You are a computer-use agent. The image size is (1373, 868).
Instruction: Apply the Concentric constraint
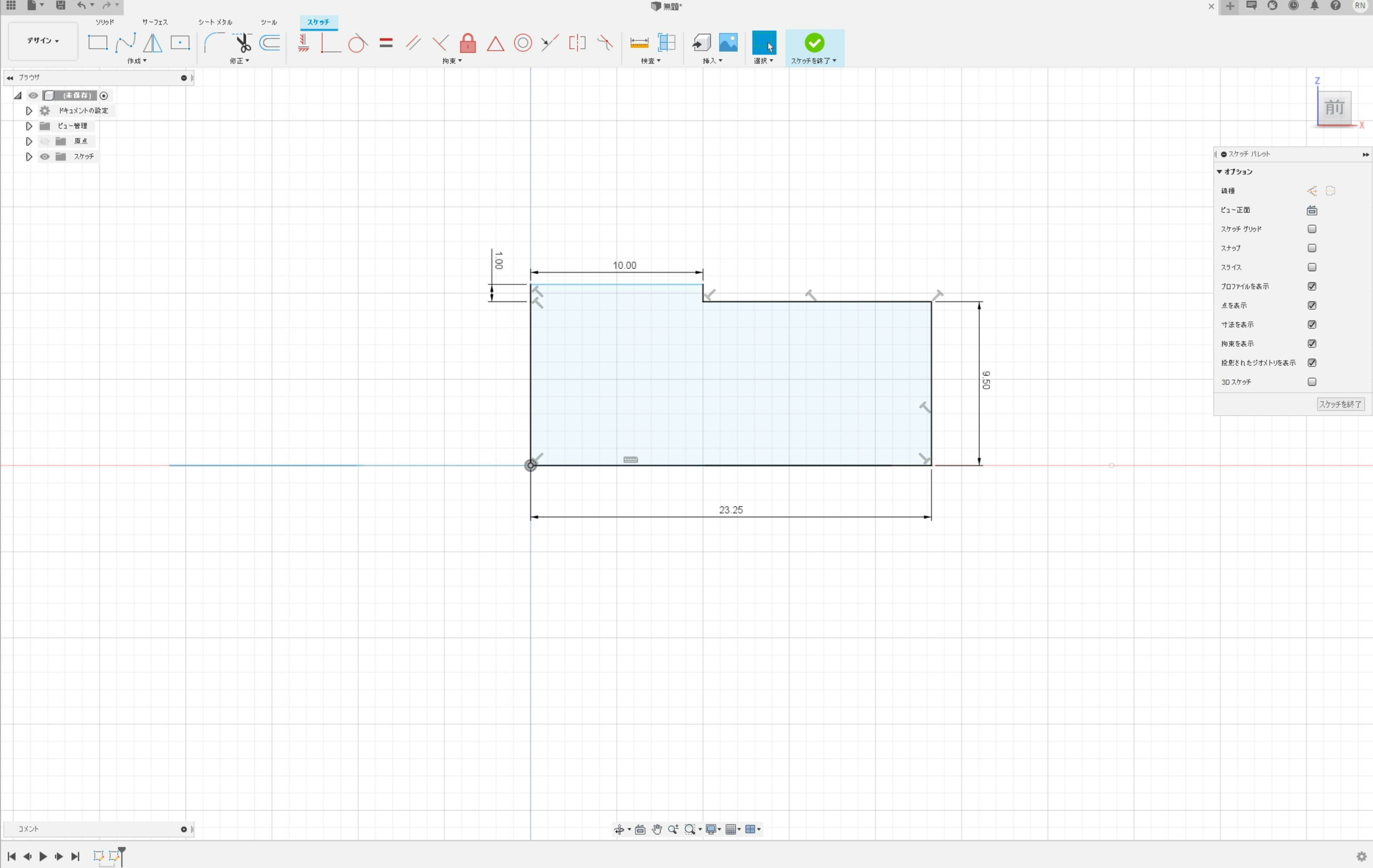click(522, 43)
